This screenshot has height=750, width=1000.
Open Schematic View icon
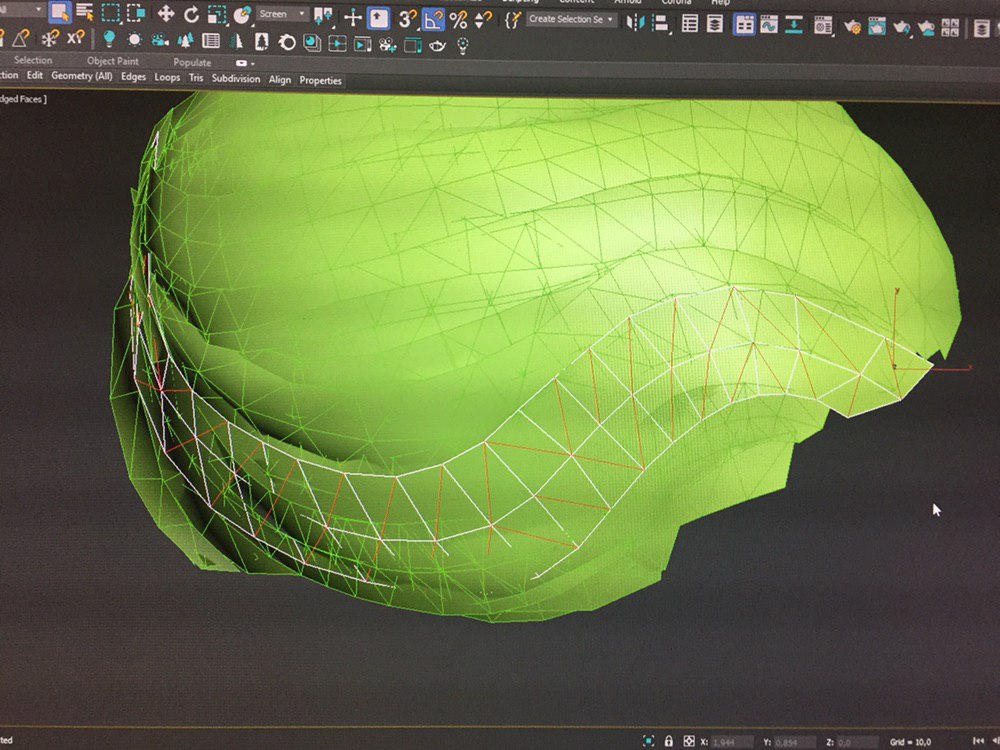pyautogui.click(x=794, y=25)
